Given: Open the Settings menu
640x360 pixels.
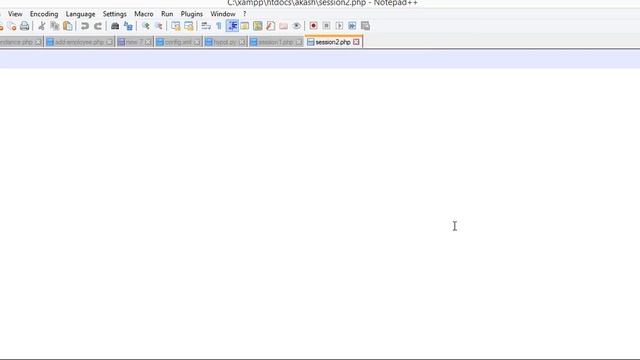Looking at the screenshot, I should (115, 14).
